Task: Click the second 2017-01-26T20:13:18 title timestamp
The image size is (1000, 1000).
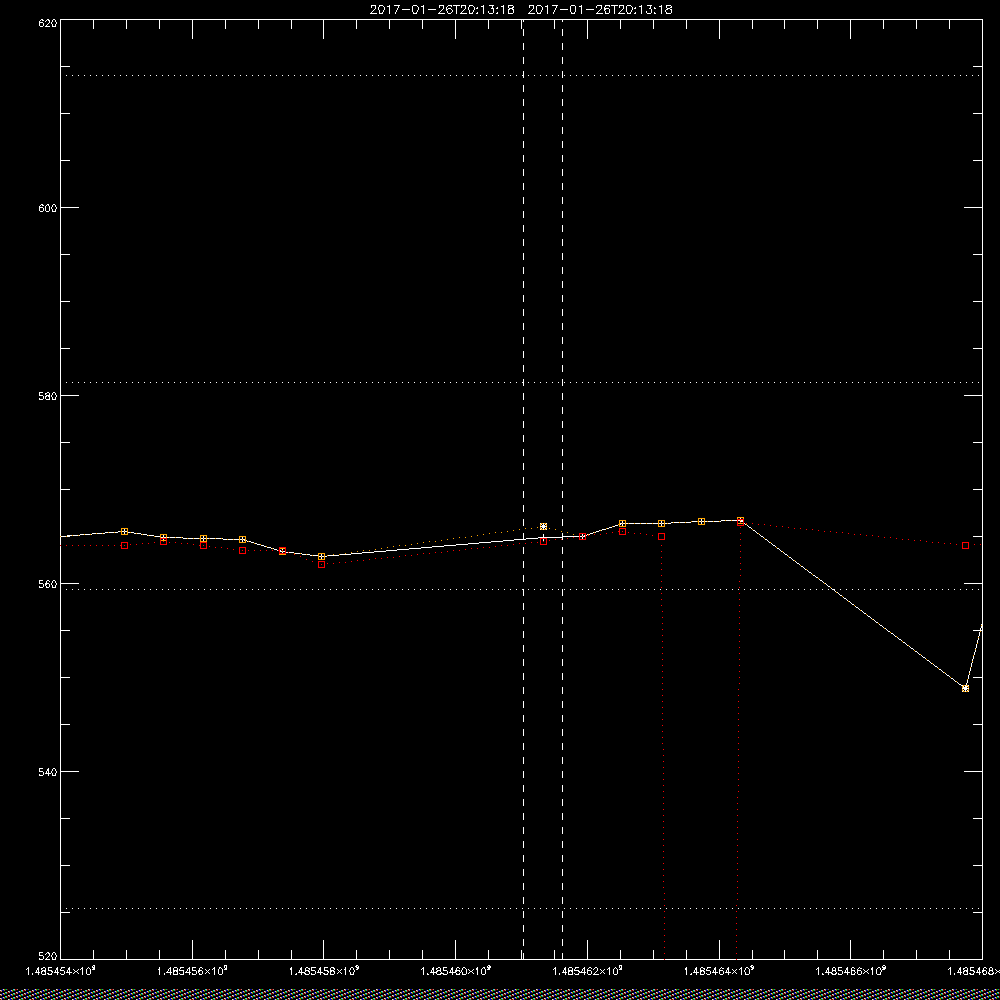Action: pos(600,10)
